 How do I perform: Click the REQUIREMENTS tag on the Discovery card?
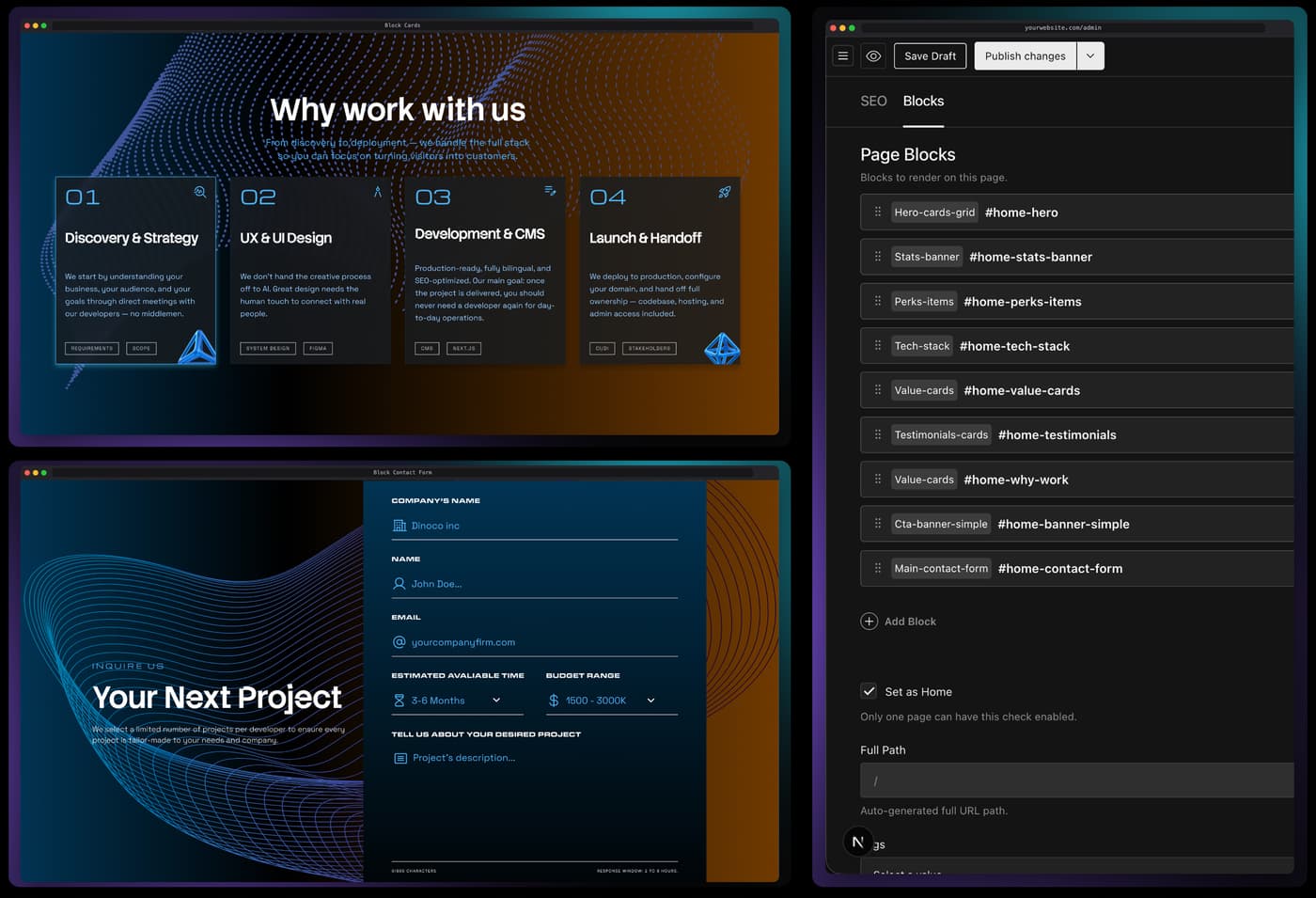pos(92,348)
